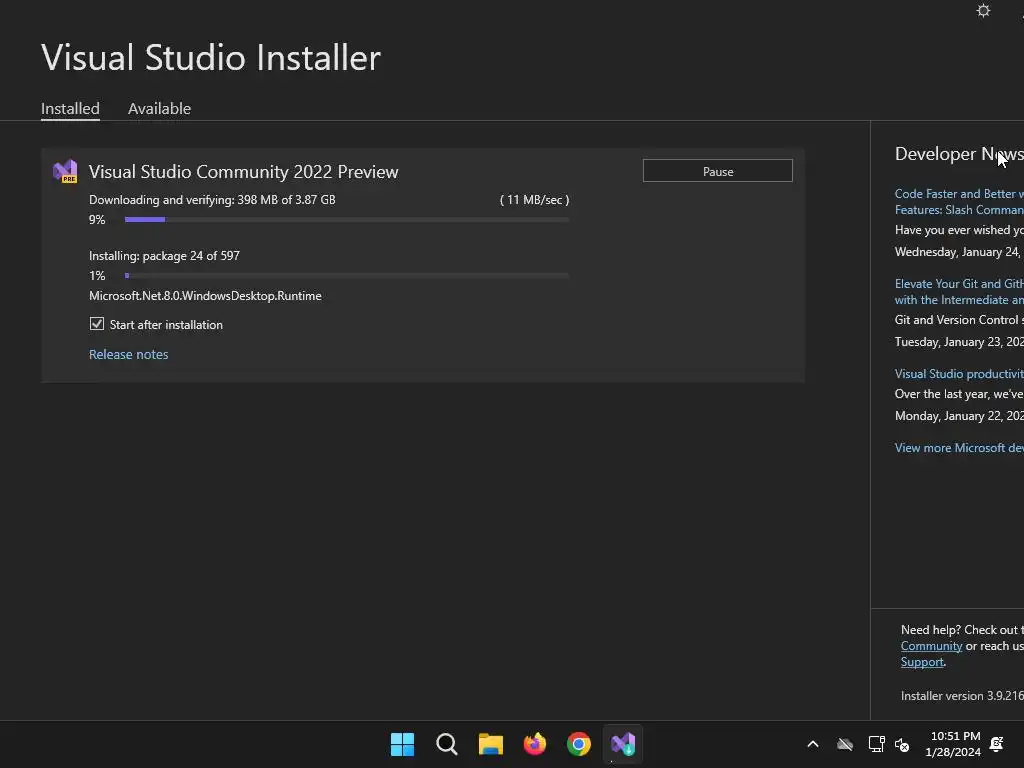Switch to the Installed tab
Image resolution: width=1024 pixels, height=768 pixels.
[71, 108]
